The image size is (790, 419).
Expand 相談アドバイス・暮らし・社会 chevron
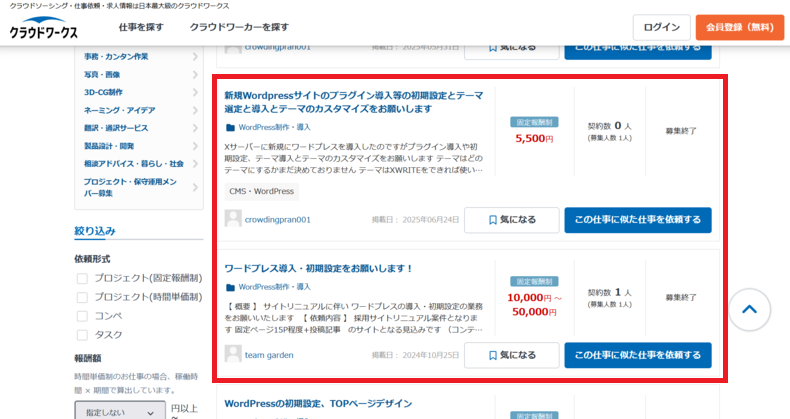(x=195, y=164)
